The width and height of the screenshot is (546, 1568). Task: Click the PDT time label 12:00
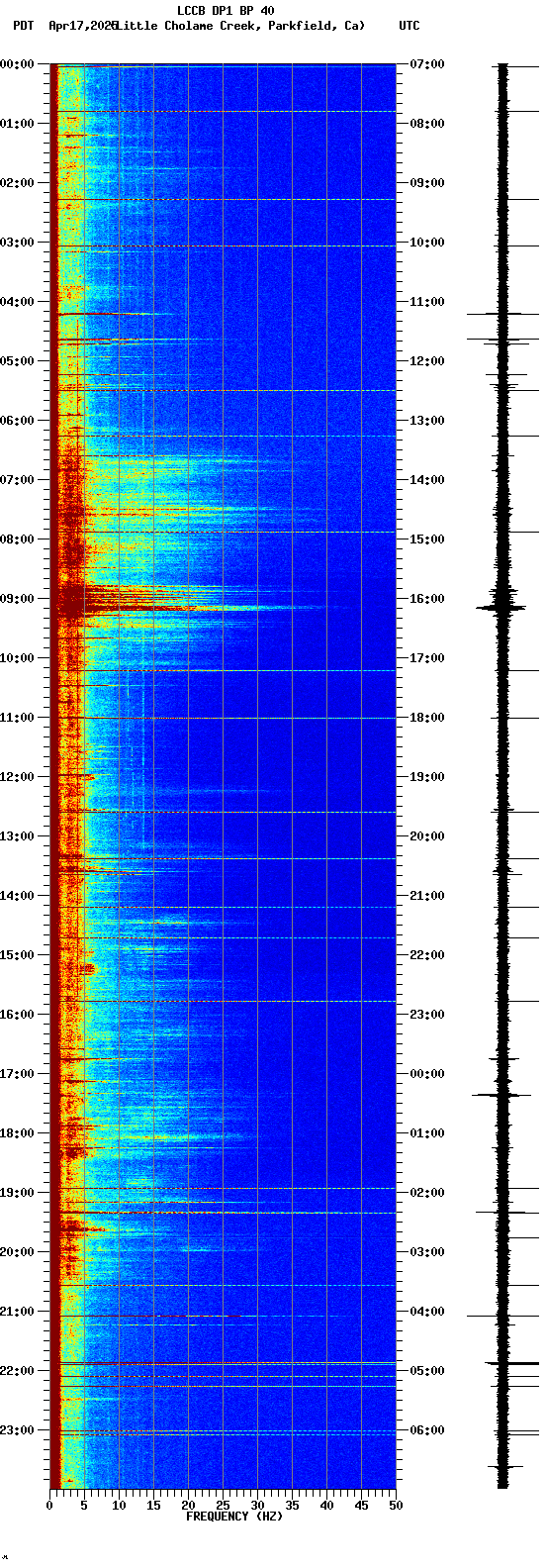(17, 777)
